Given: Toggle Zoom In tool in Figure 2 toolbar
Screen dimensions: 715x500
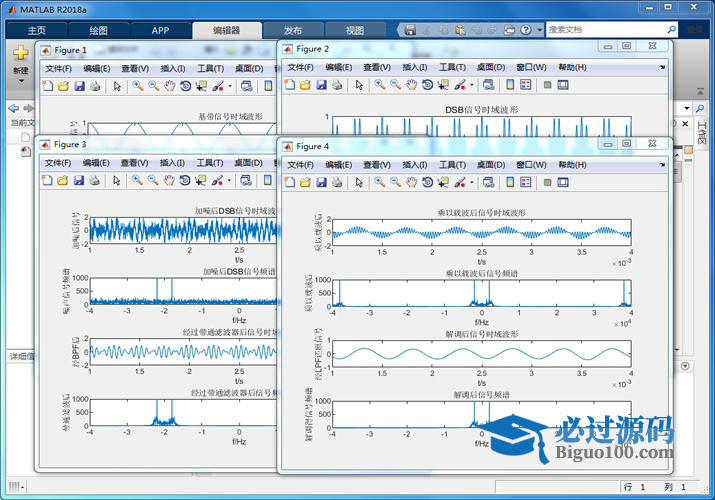Looking at the screenshot, I should [379, 85].
